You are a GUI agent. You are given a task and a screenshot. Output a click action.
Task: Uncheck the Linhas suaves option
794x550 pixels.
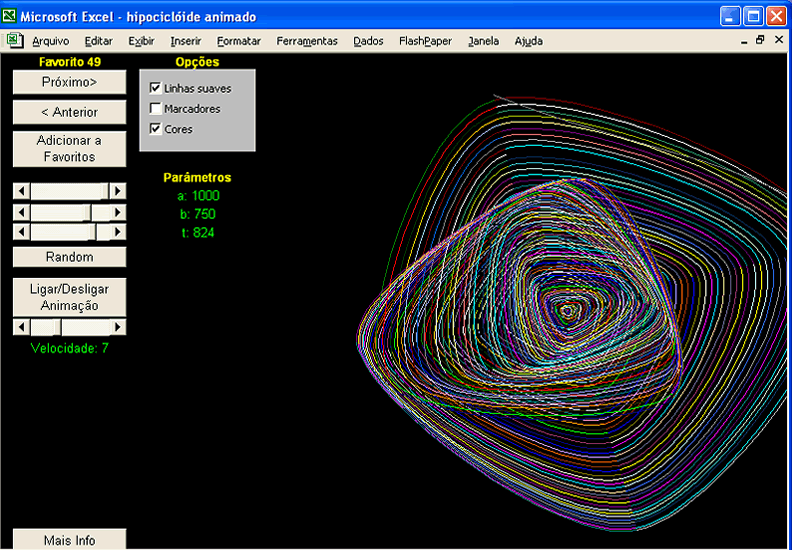tap(155, 89)
